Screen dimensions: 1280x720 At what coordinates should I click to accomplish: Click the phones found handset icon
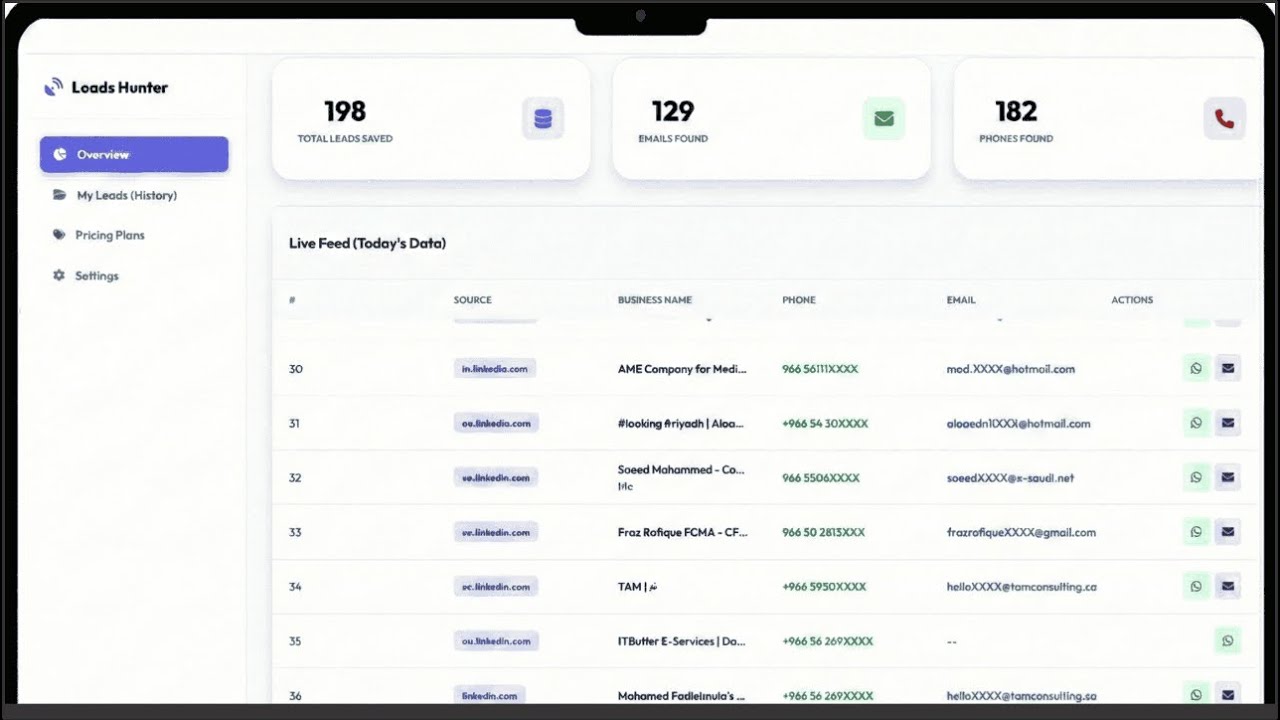[x=1224, y=119]
